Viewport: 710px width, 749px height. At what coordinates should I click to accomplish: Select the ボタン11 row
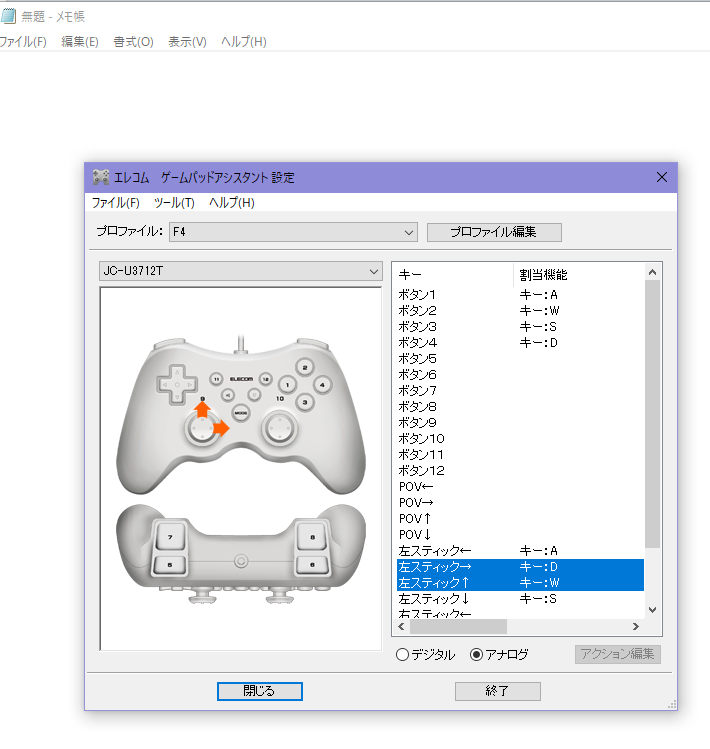[x=520, y=455]
